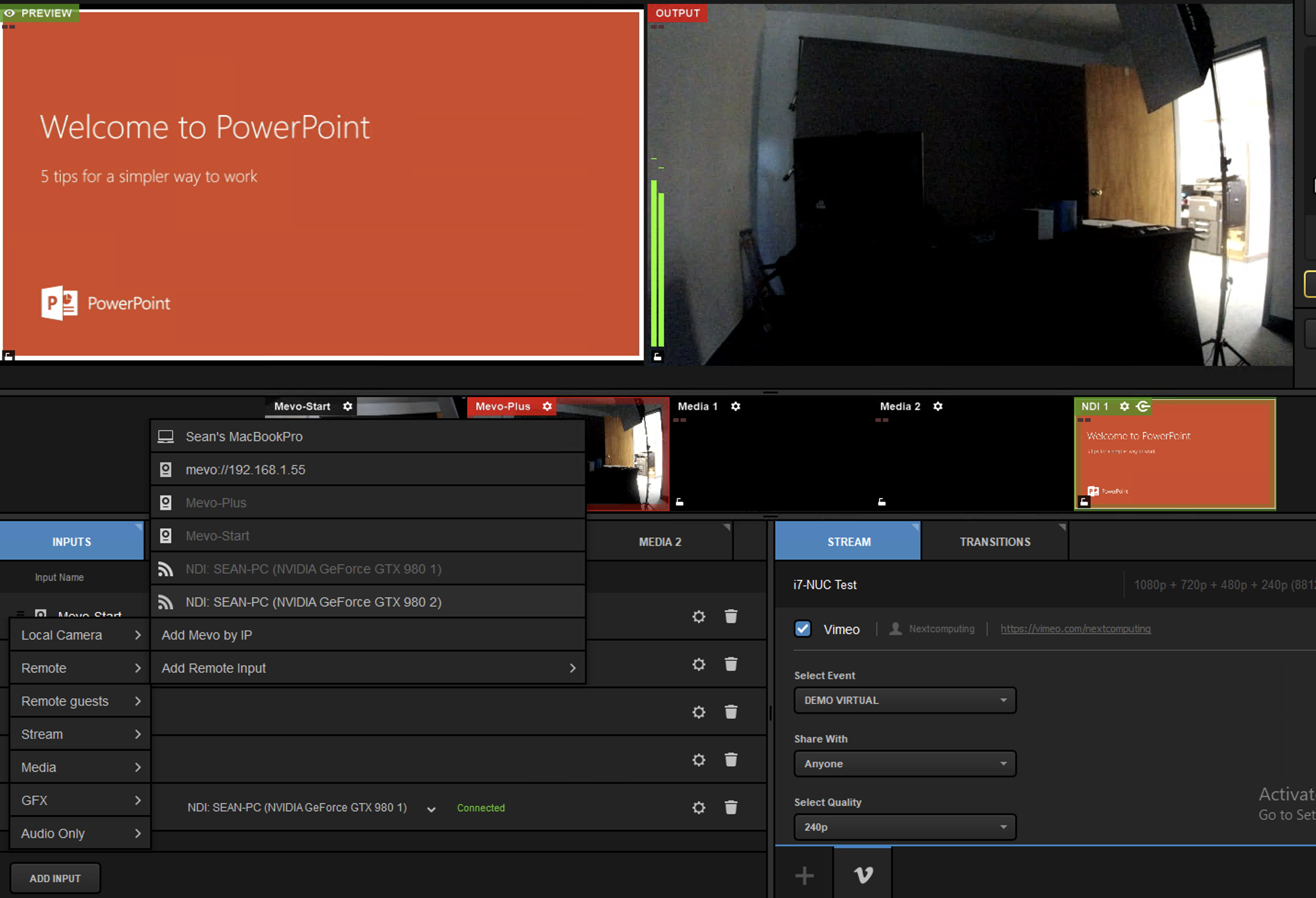Open gear settings for Mevo-Start input row

pyautogui.click(x=699, y=616)
